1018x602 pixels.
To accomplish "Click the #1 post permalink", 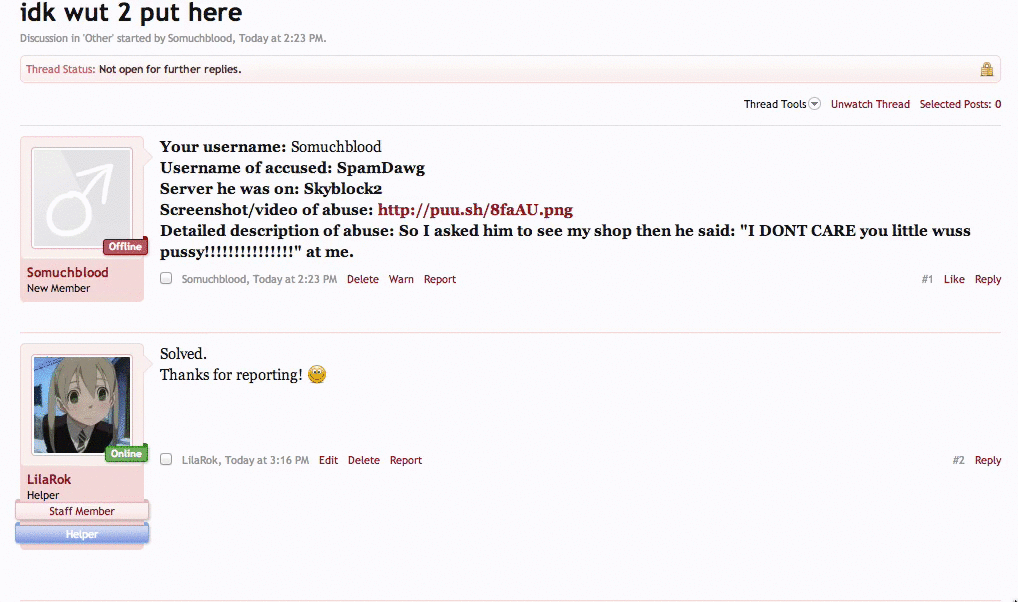I will click(x=927, y=279).
